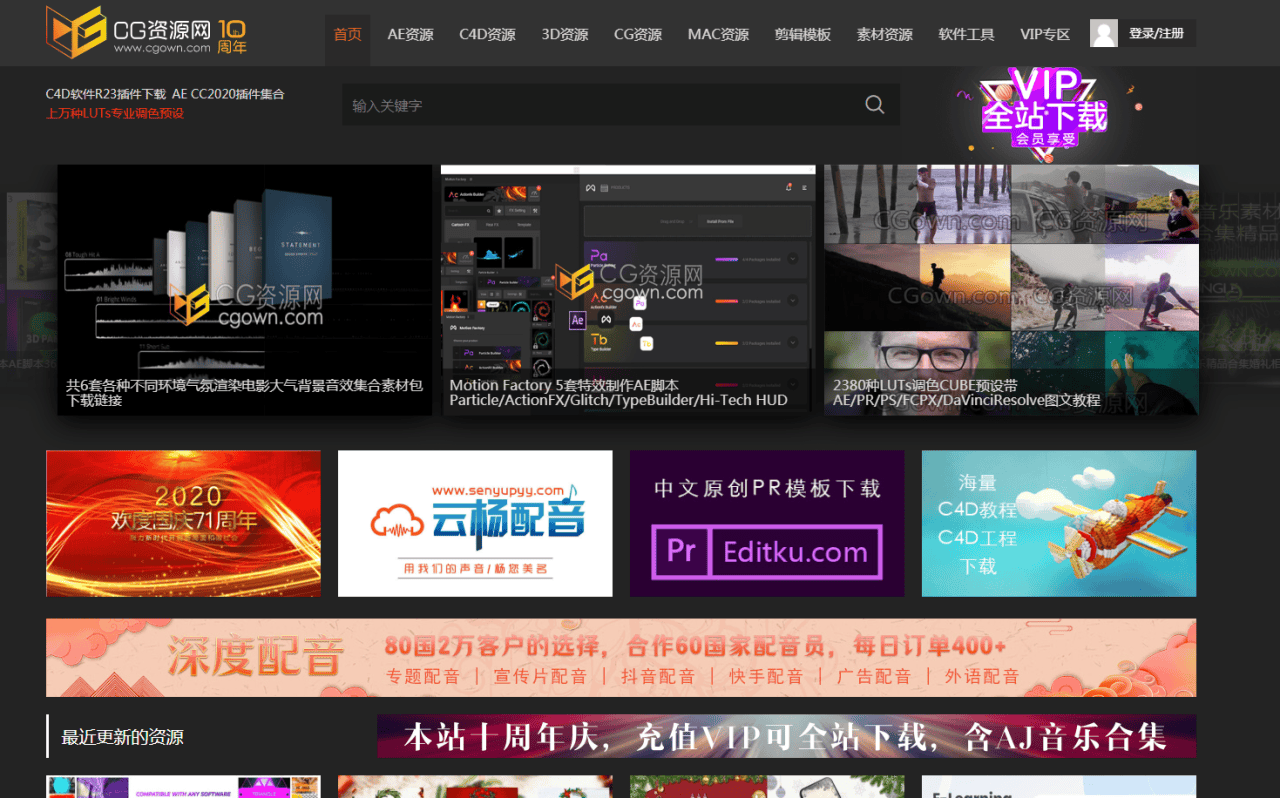
Task: Open the AE资源 menu item
Action: point(410,33)
